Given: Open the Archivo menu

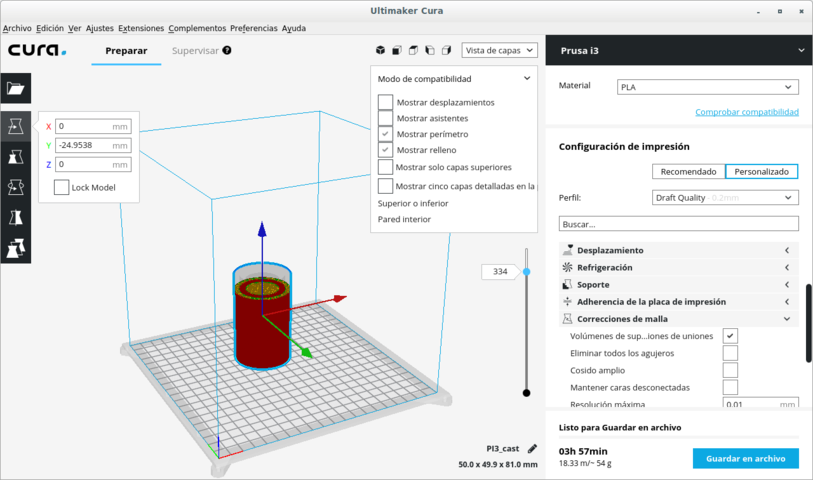Looking at the screenshot, I should [17, 28].
